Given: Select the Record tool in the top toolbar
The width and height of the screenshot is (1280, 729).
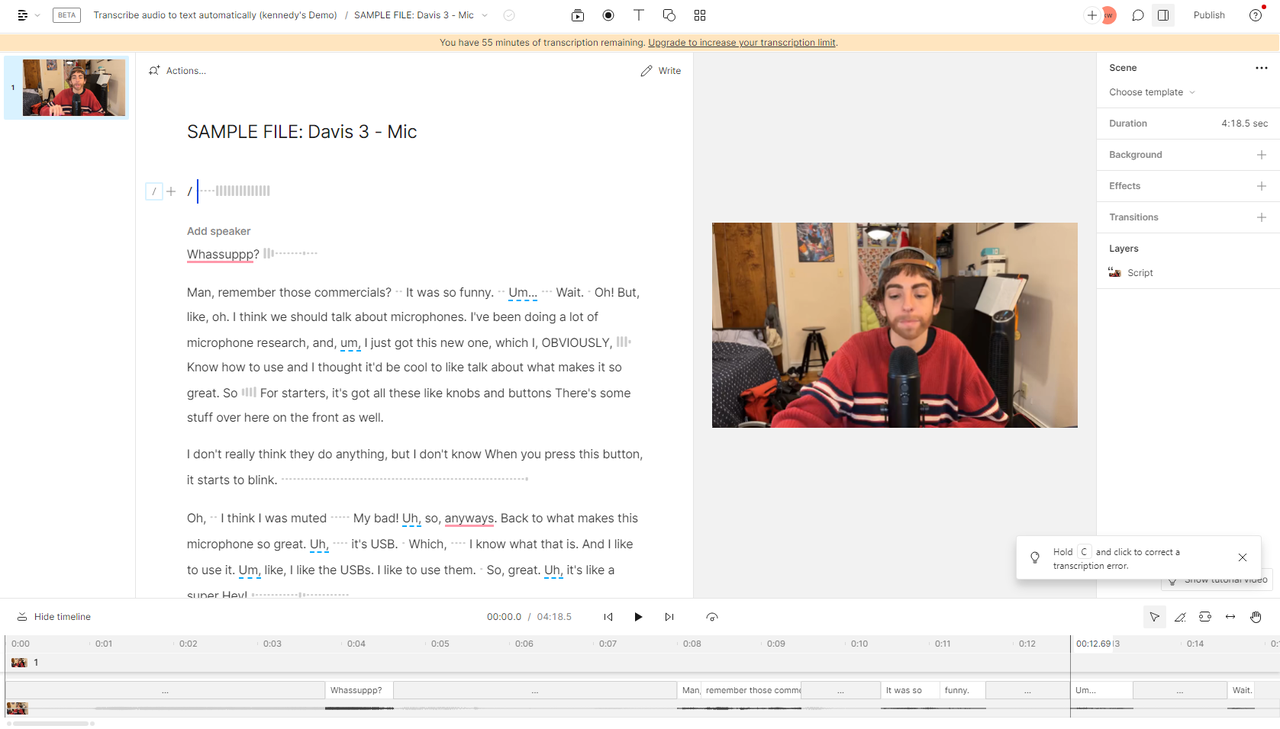Looking at the screenshot, I should click(x=607, y=15).
